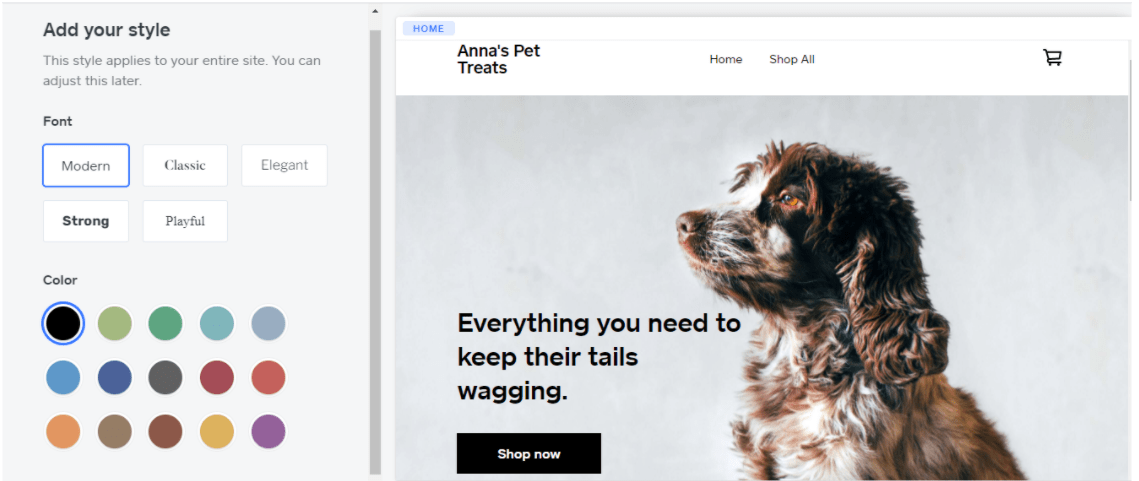The height and width of the screenshot is (481, 1139).
Task: Pick the gray-blue color swatch
Action: [268, 323]
